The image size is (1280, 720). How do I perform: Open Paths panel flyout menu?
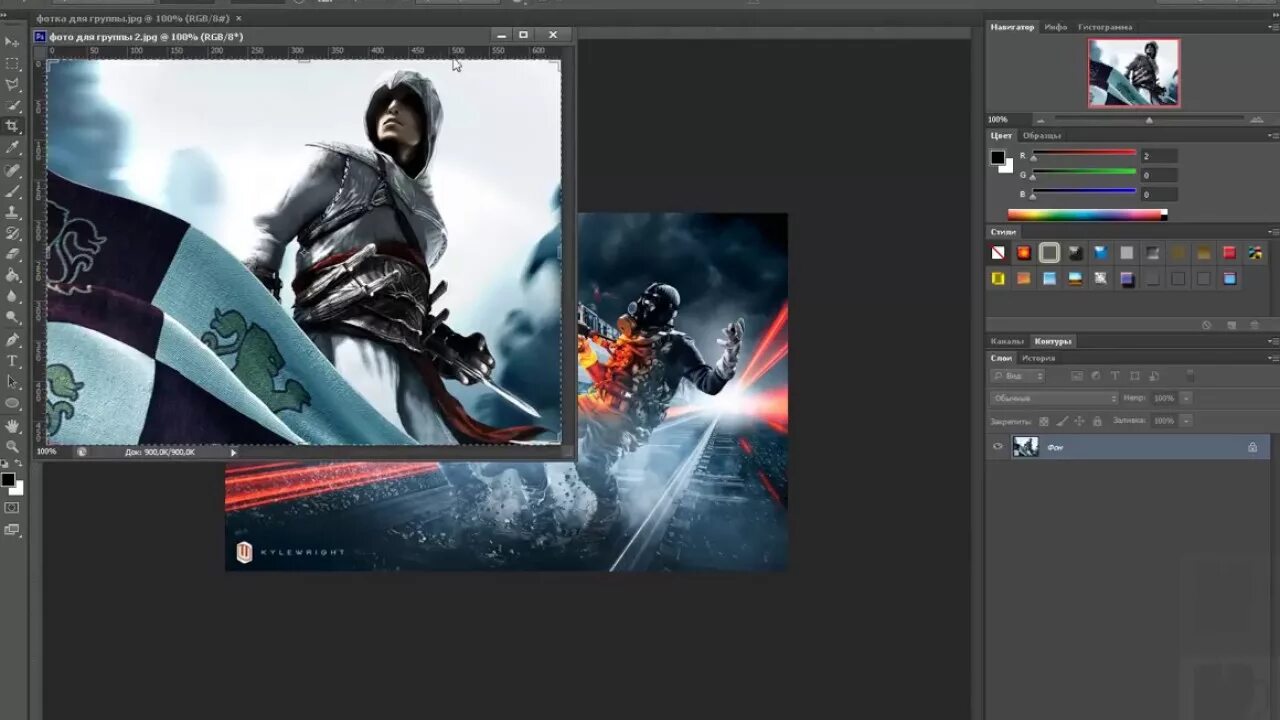click(x=1272, y=341)
